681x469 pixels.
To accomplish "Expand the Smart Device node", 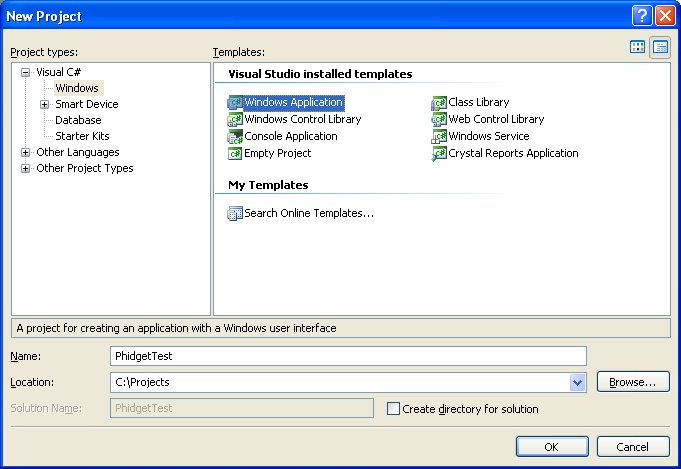I will point(44,105).
